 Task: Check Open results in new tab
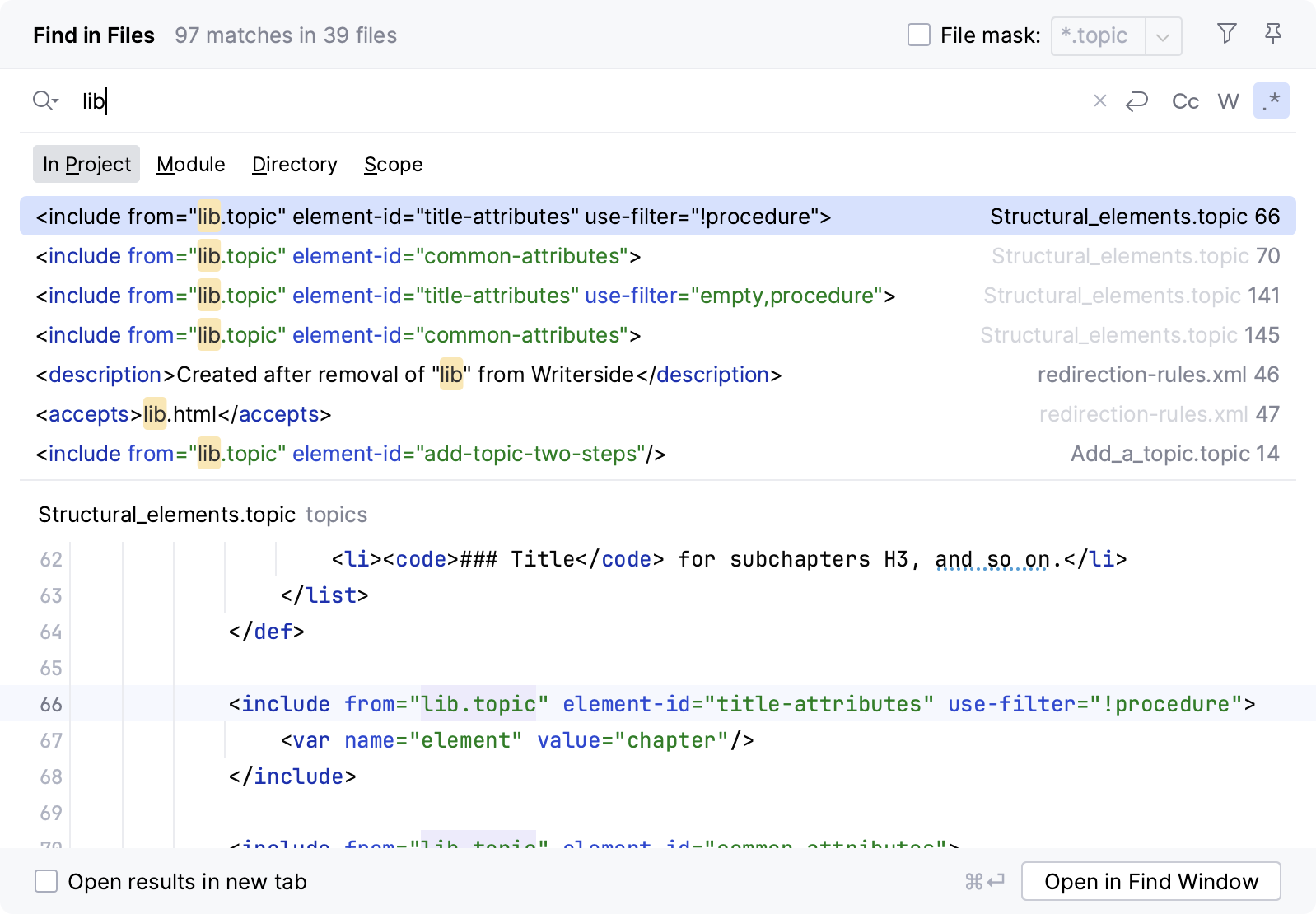click(x=46, y=882)
